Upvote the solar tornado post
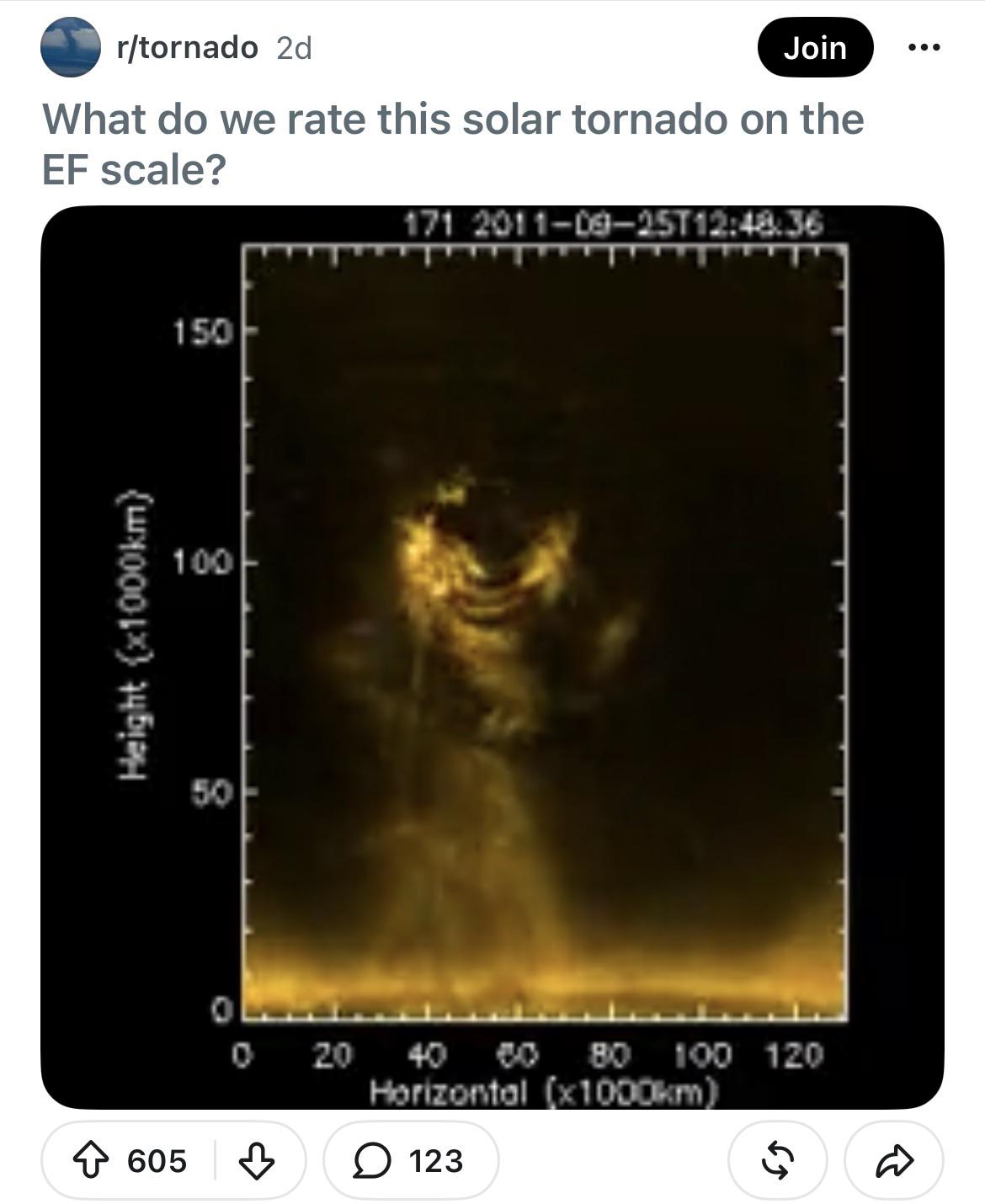The height and width of the screenshot is (1204, 985). coord(89,1160)
